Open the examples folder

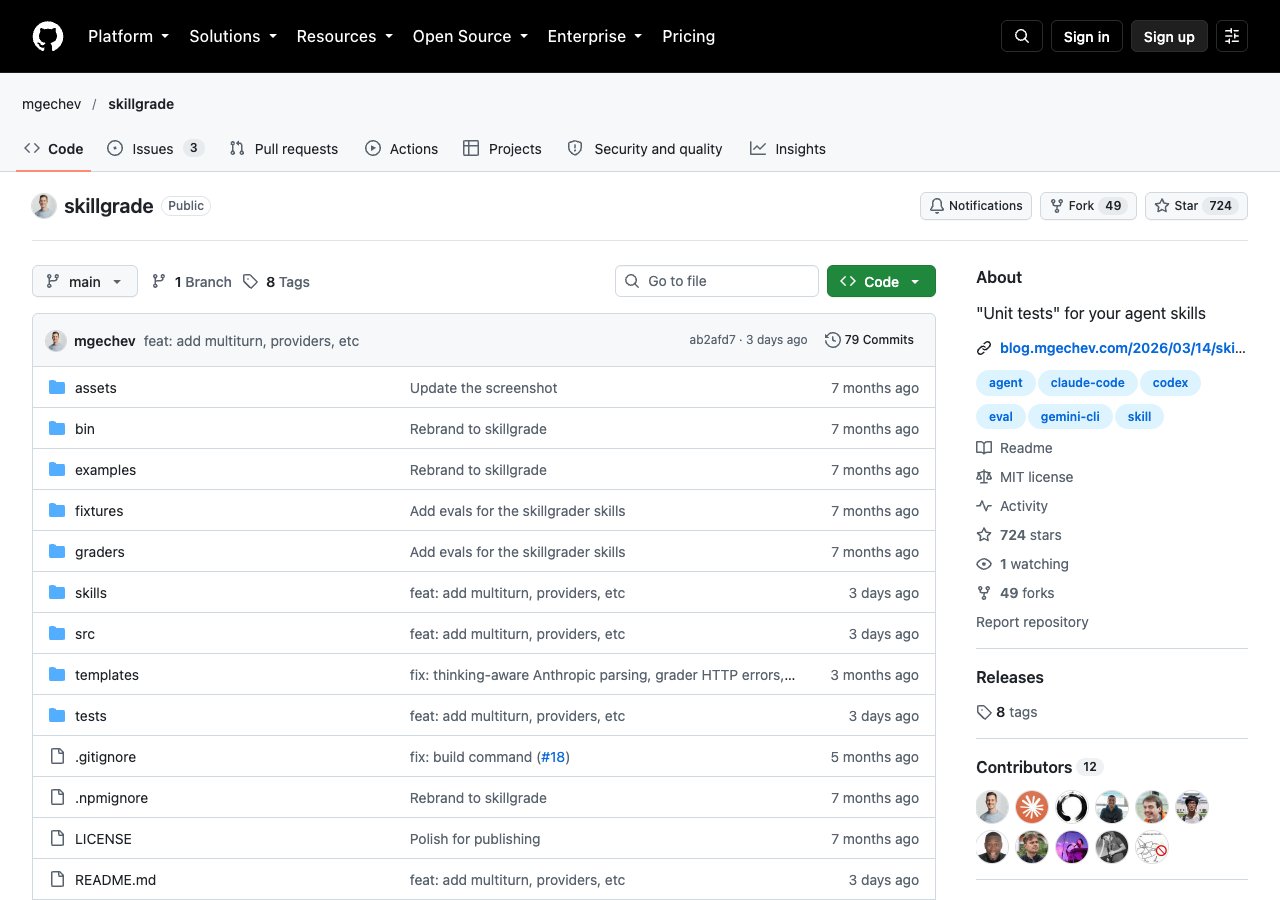[105, 470]
